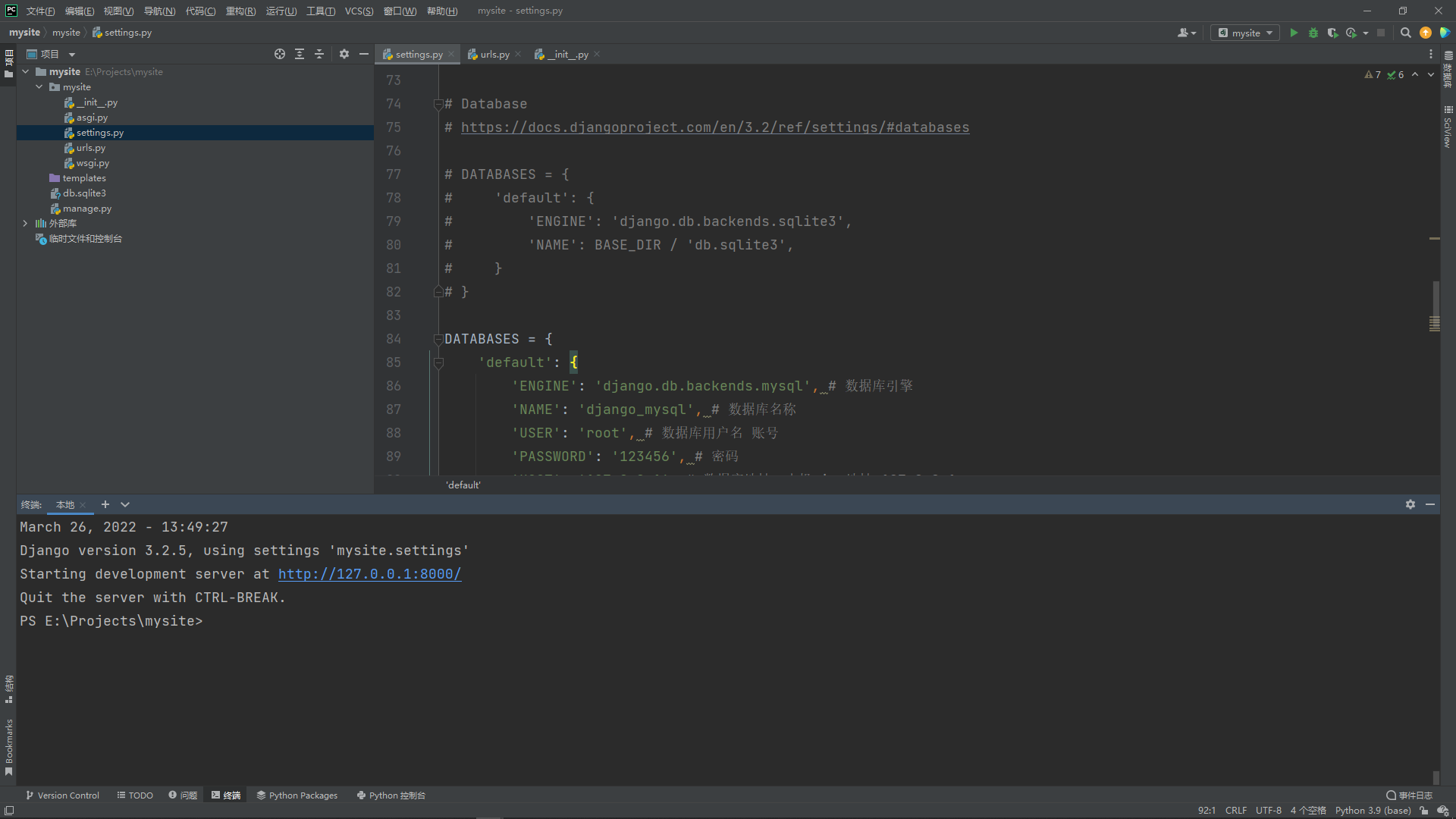Open terminal panel settings gear

click(1410, 504)
